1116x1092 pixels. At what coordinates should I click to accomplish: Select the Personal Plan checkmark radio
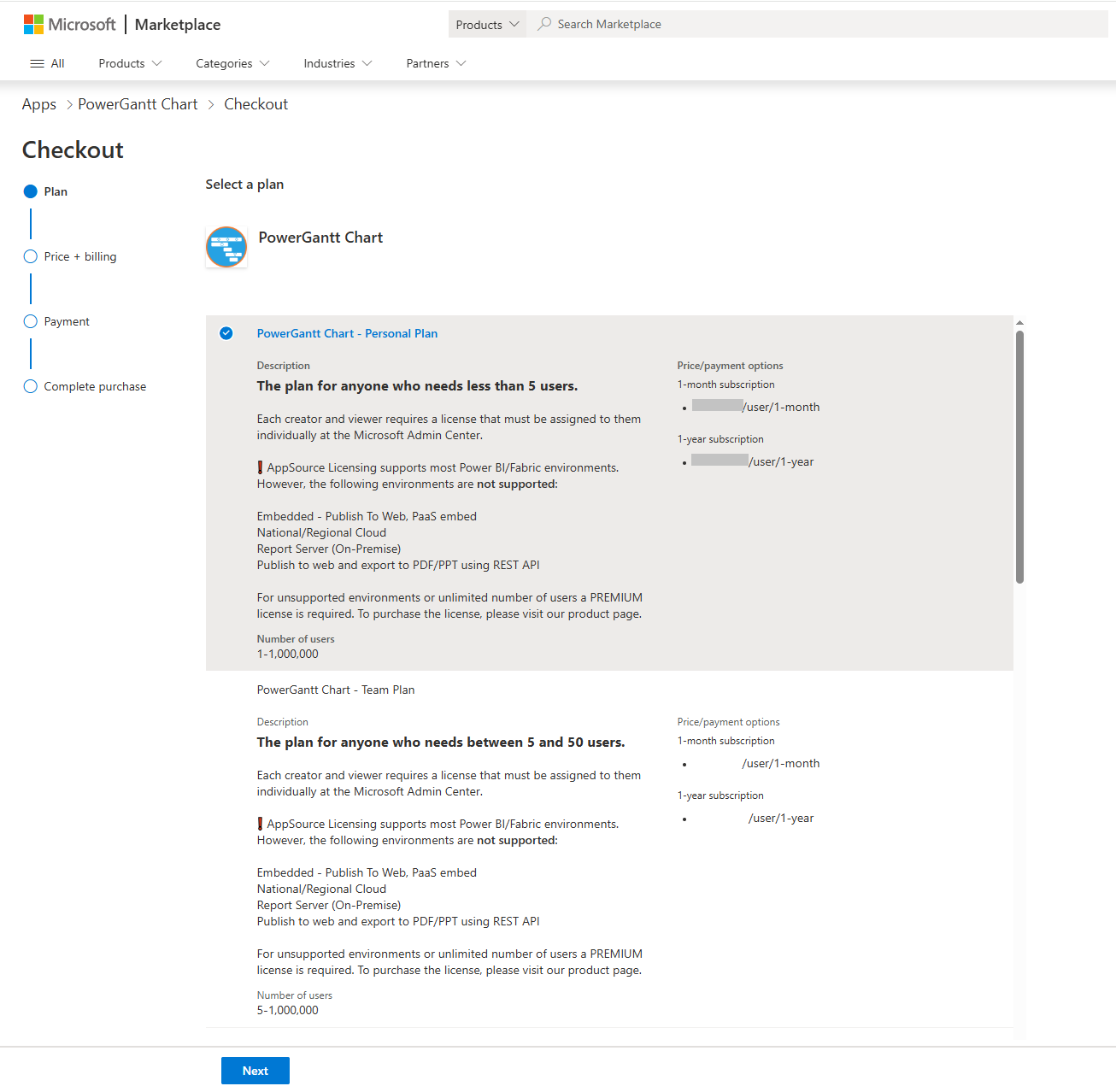tap(226, 333)
